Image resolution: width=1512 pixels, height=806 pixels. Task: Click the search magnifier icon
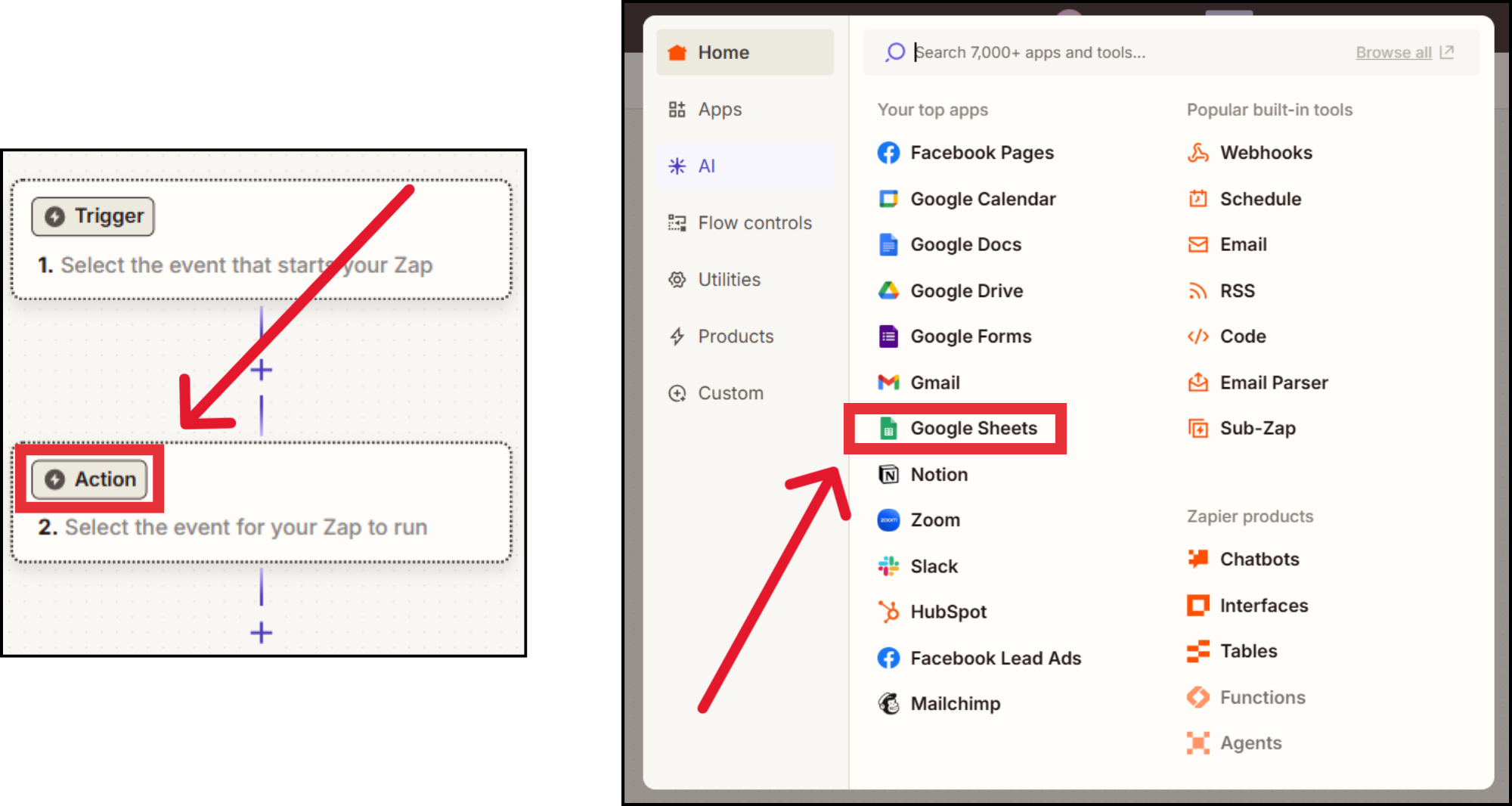coord(895,52)
